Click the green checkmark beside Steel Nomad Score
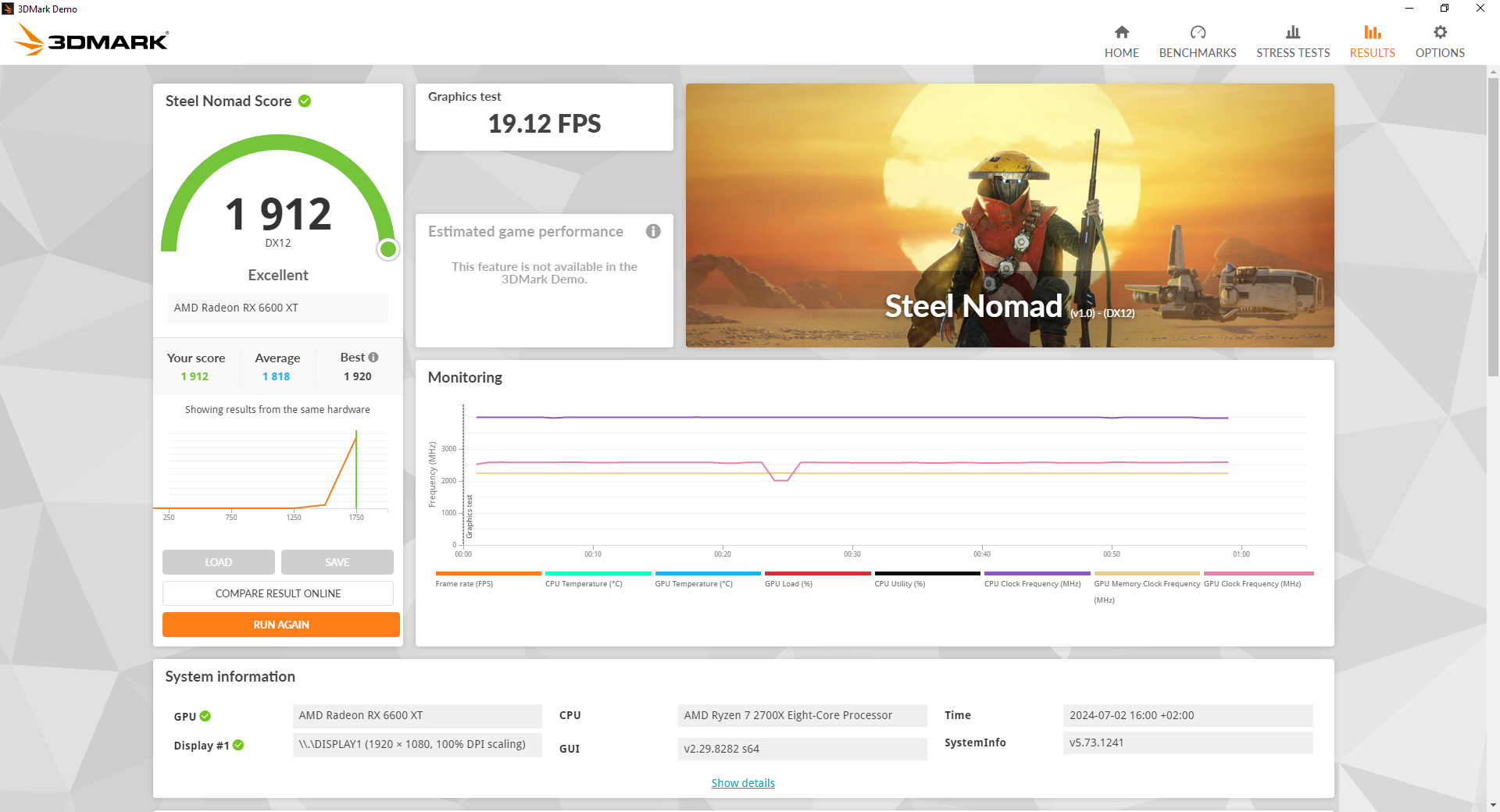The image size is (1500, 812). point(304,101)
